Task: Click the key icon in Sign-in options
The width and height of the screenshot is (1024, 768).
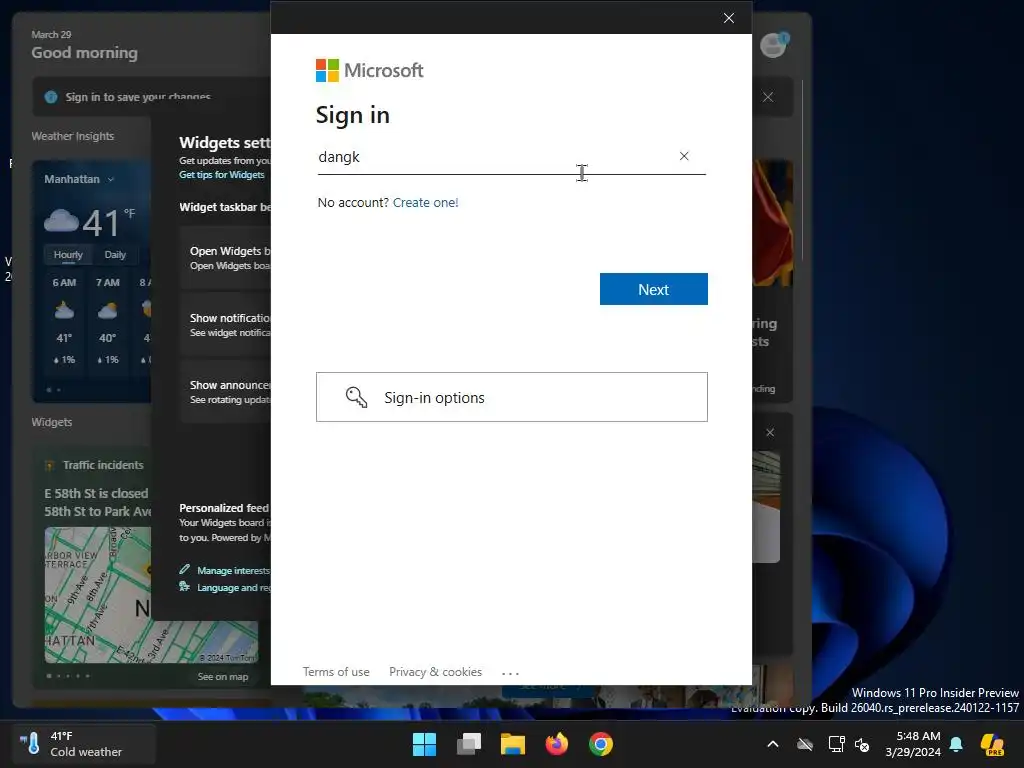Action: click(357, 397)
